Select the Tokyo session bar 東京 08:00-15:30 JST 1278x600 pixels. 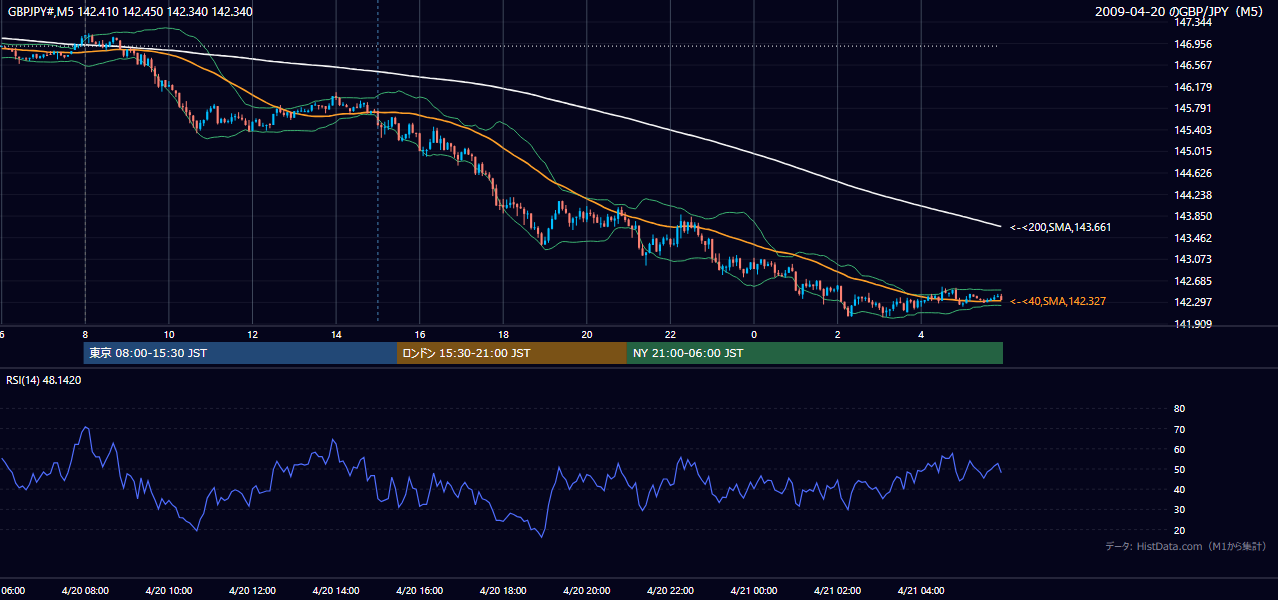241,353
